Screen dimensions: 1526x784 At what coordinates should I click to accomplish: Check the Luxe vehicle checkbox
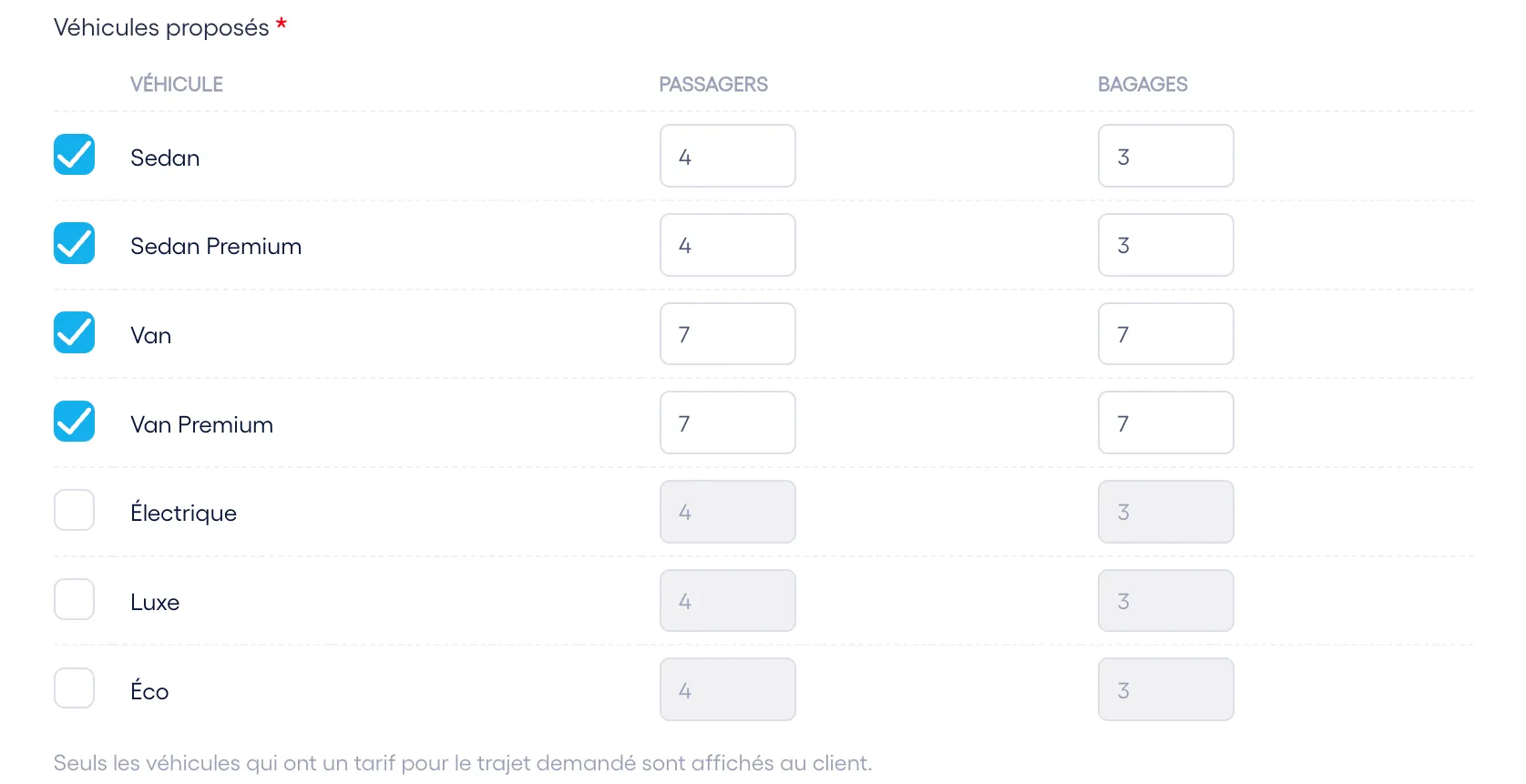74,599
